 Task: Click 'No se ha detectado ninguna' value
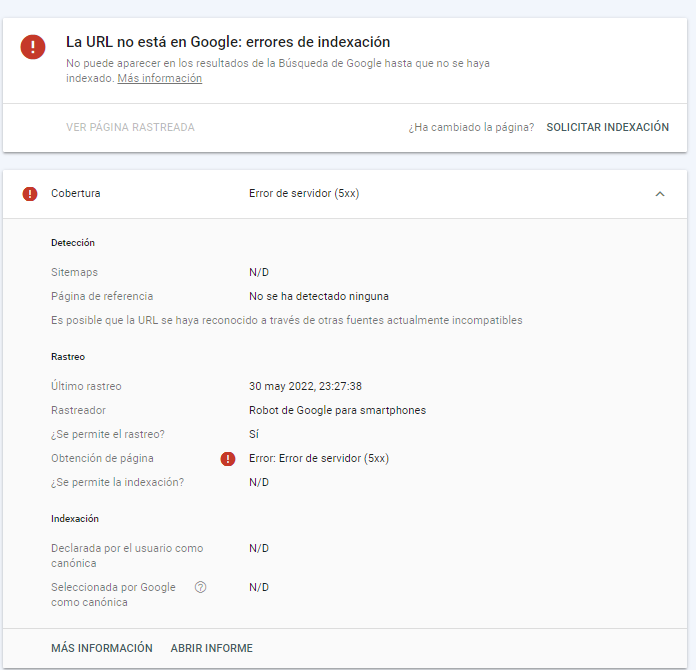[319, 296]
